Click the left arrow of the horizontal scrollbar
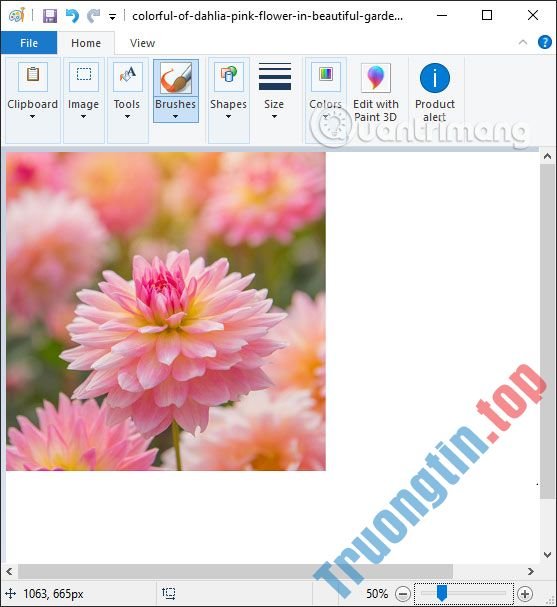 click(x=9, y=571)
